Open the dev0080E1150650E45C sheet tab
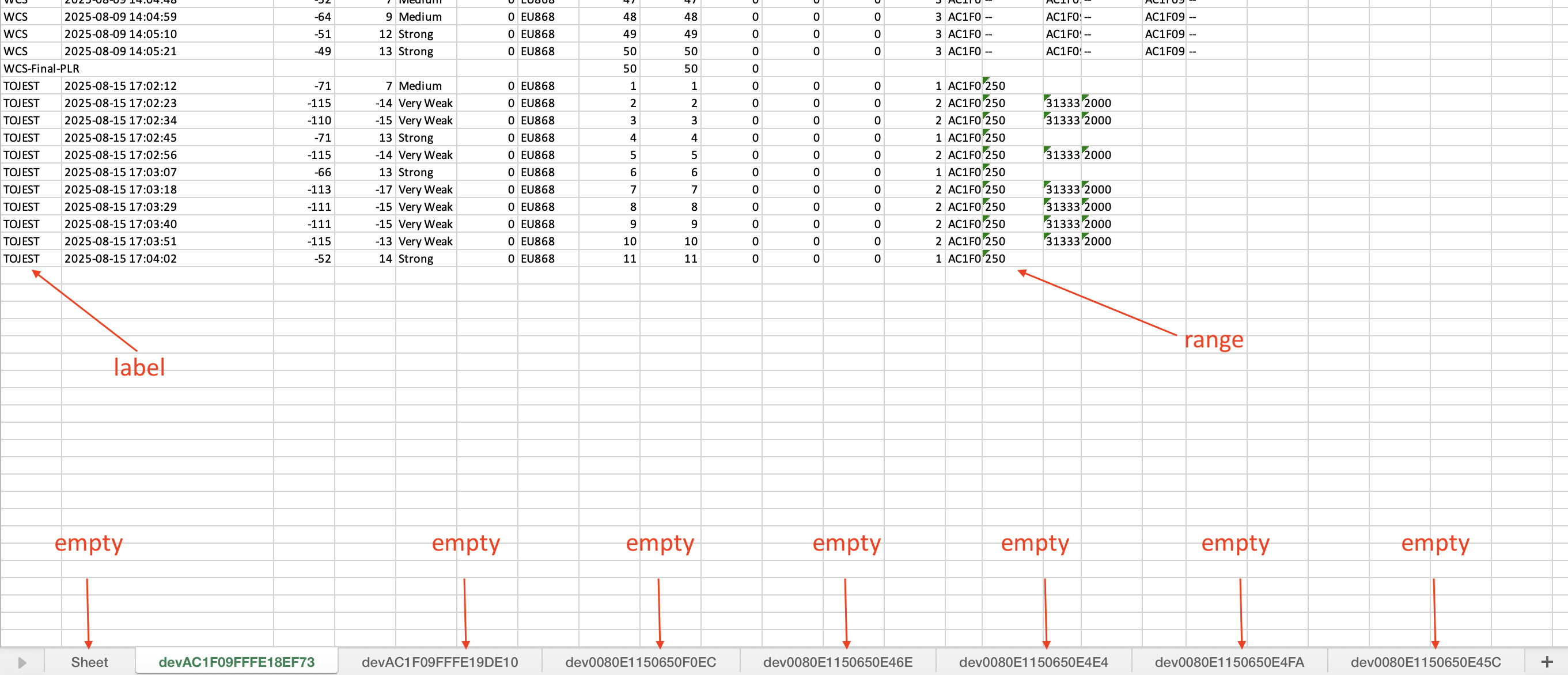This screenshot has height=675, width=1568. [1425, 662]
